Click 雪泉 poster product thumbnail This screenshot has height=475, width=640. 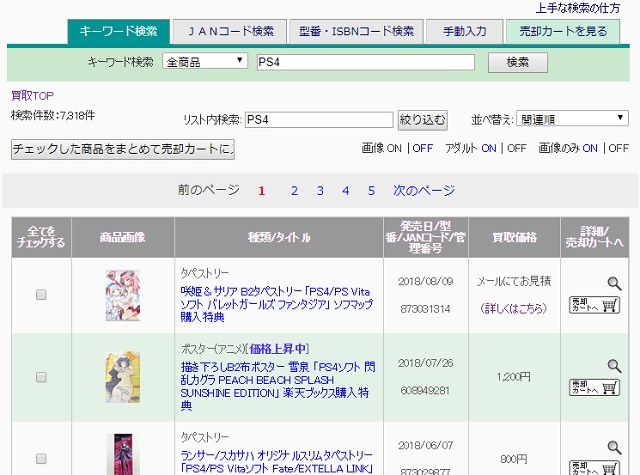[123, 377]
